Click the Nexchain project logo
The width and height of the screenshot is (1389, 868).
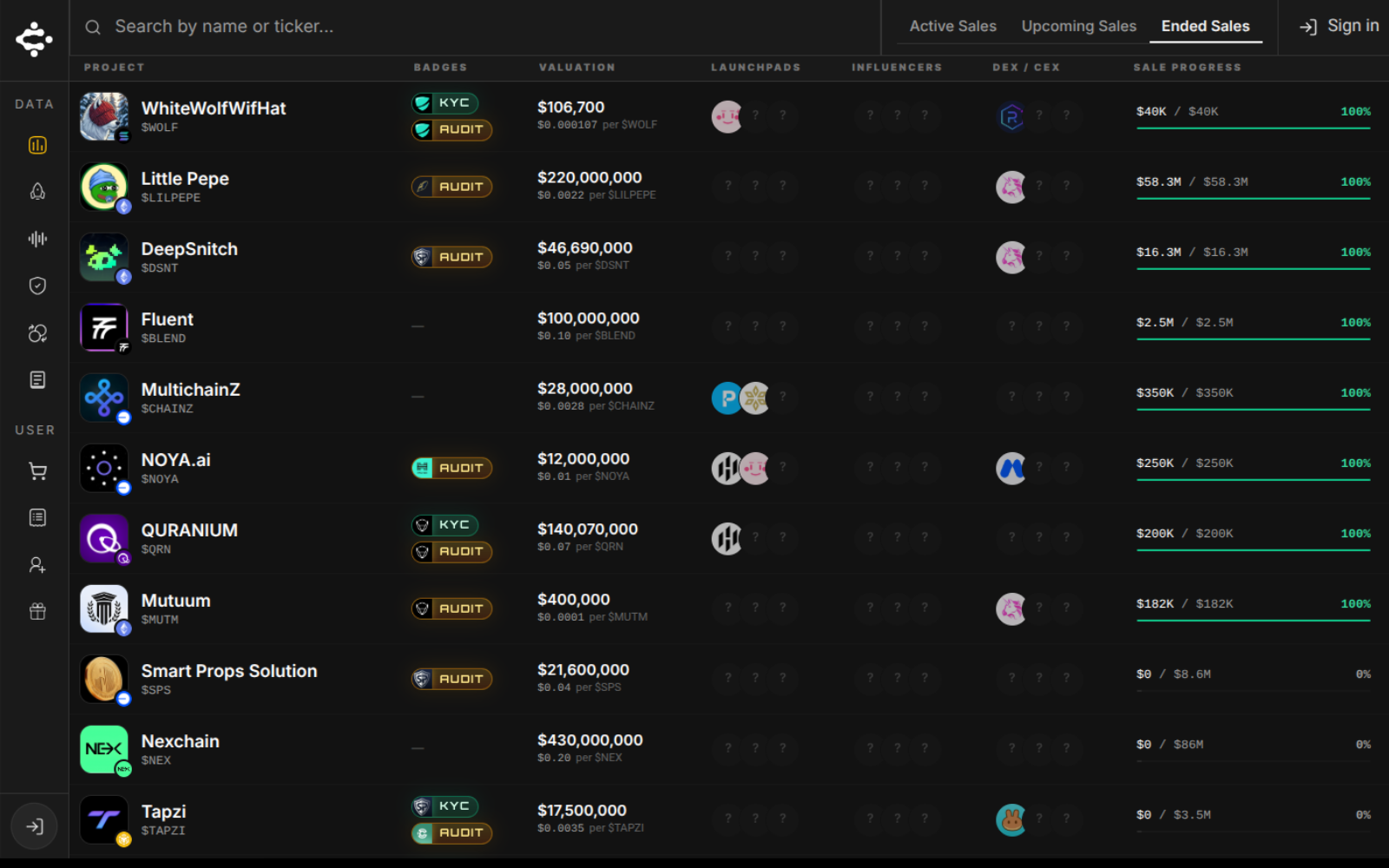(x=104, y=749)
